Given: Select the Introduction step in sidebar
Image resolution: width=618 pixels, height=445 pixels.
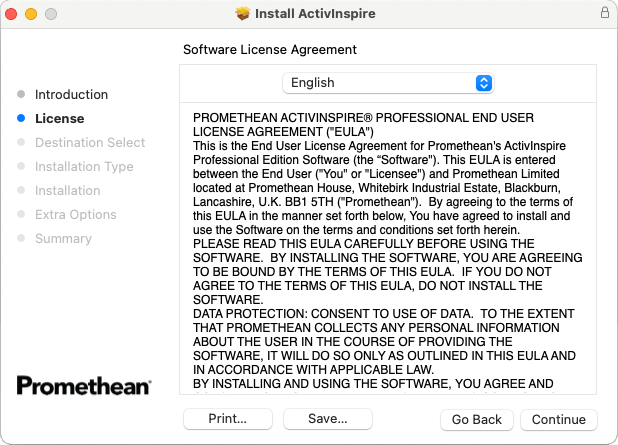Looking at the screenshot, I should coord(71,94).
